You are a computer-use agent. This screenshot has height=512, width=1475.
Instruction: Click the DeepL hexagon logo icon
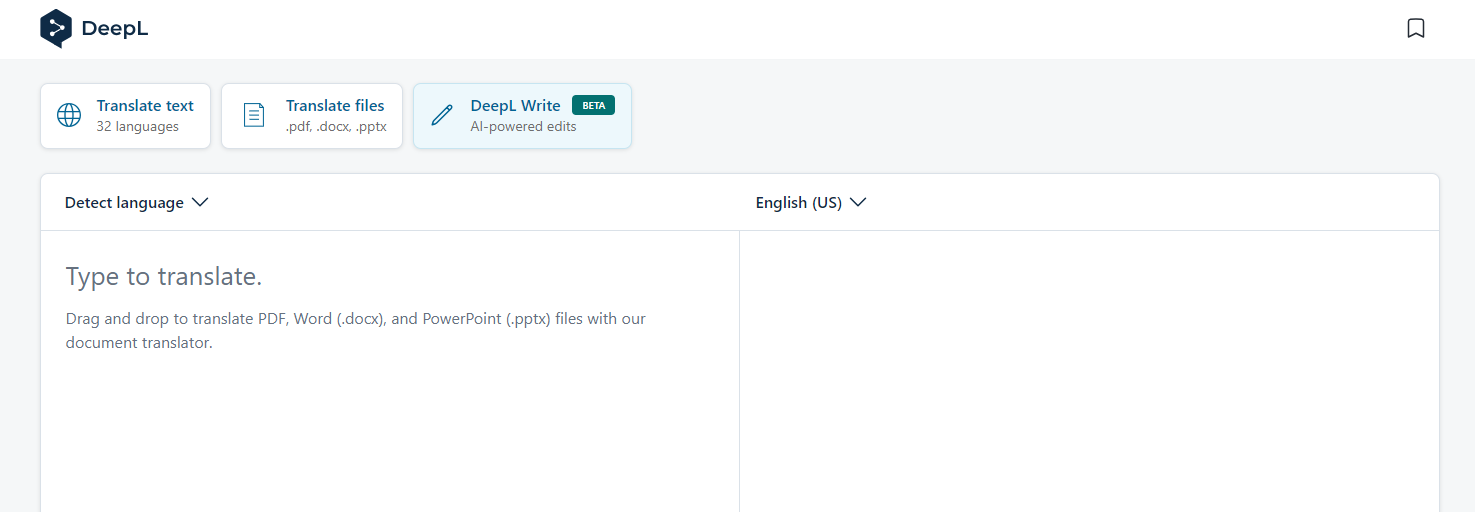coord(56,28)
